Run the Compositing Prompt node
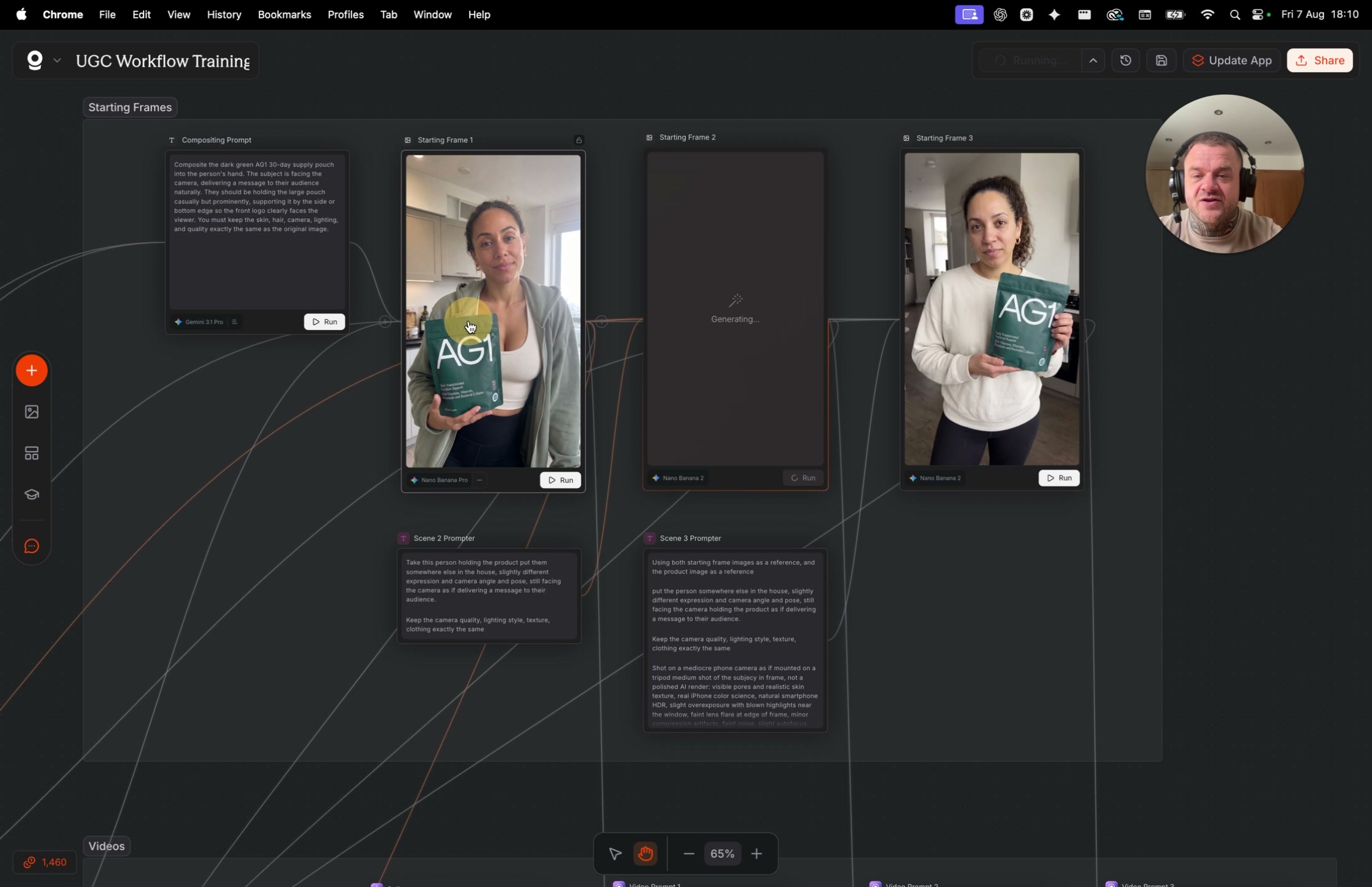 (x=325, y=322)
